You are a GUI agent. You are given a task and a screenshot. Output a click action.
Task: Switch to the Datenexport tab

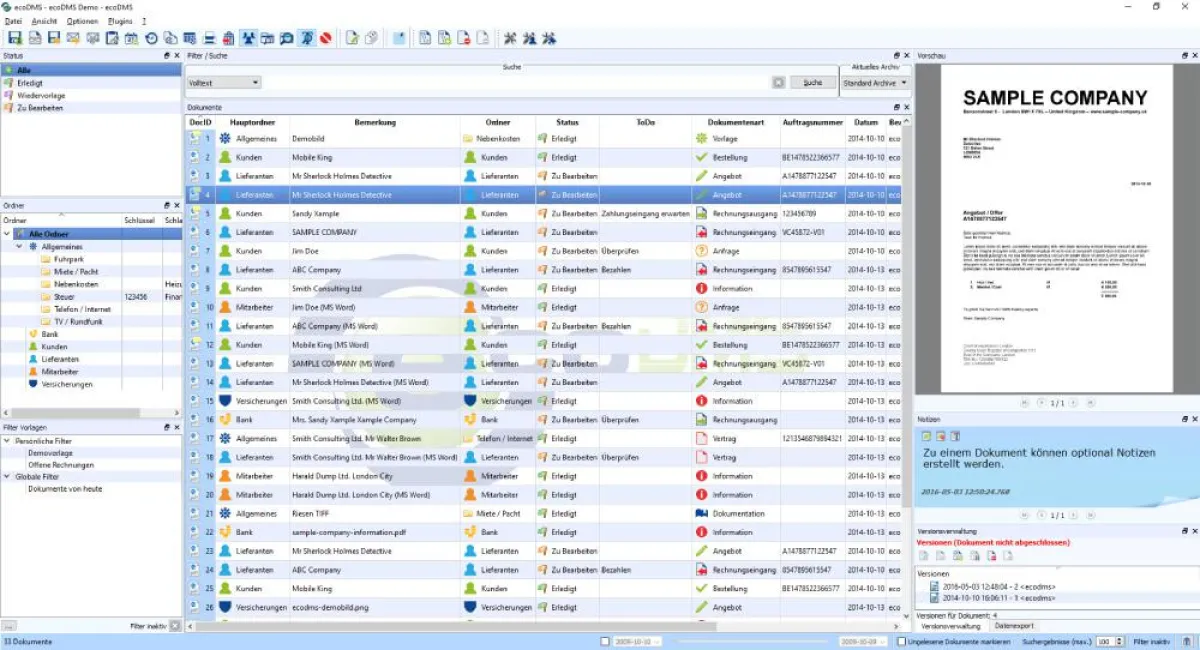click(1014, 626)
